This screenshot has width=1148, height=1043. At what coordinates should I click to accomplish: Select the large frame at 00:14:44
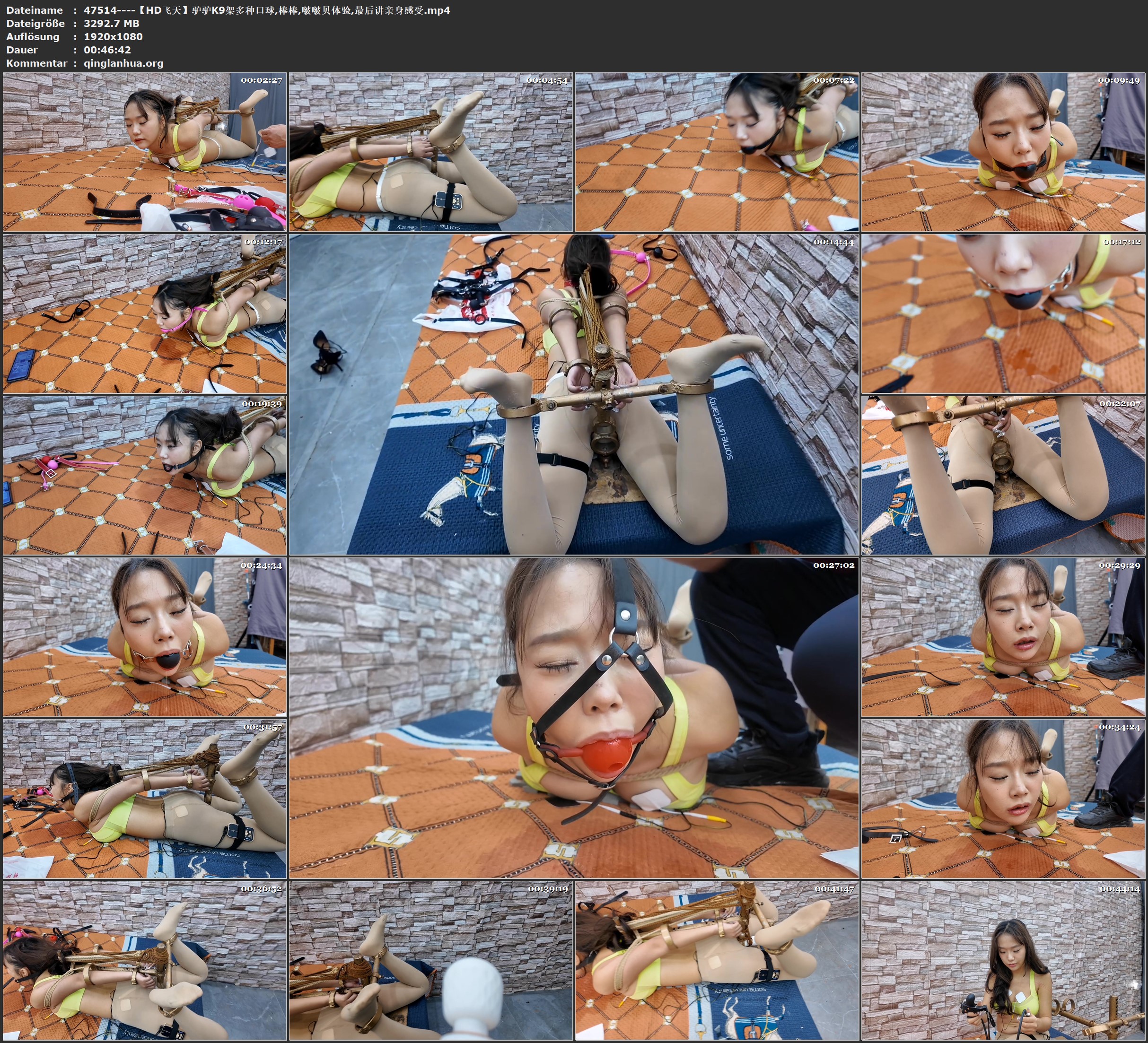coord(573,394)
